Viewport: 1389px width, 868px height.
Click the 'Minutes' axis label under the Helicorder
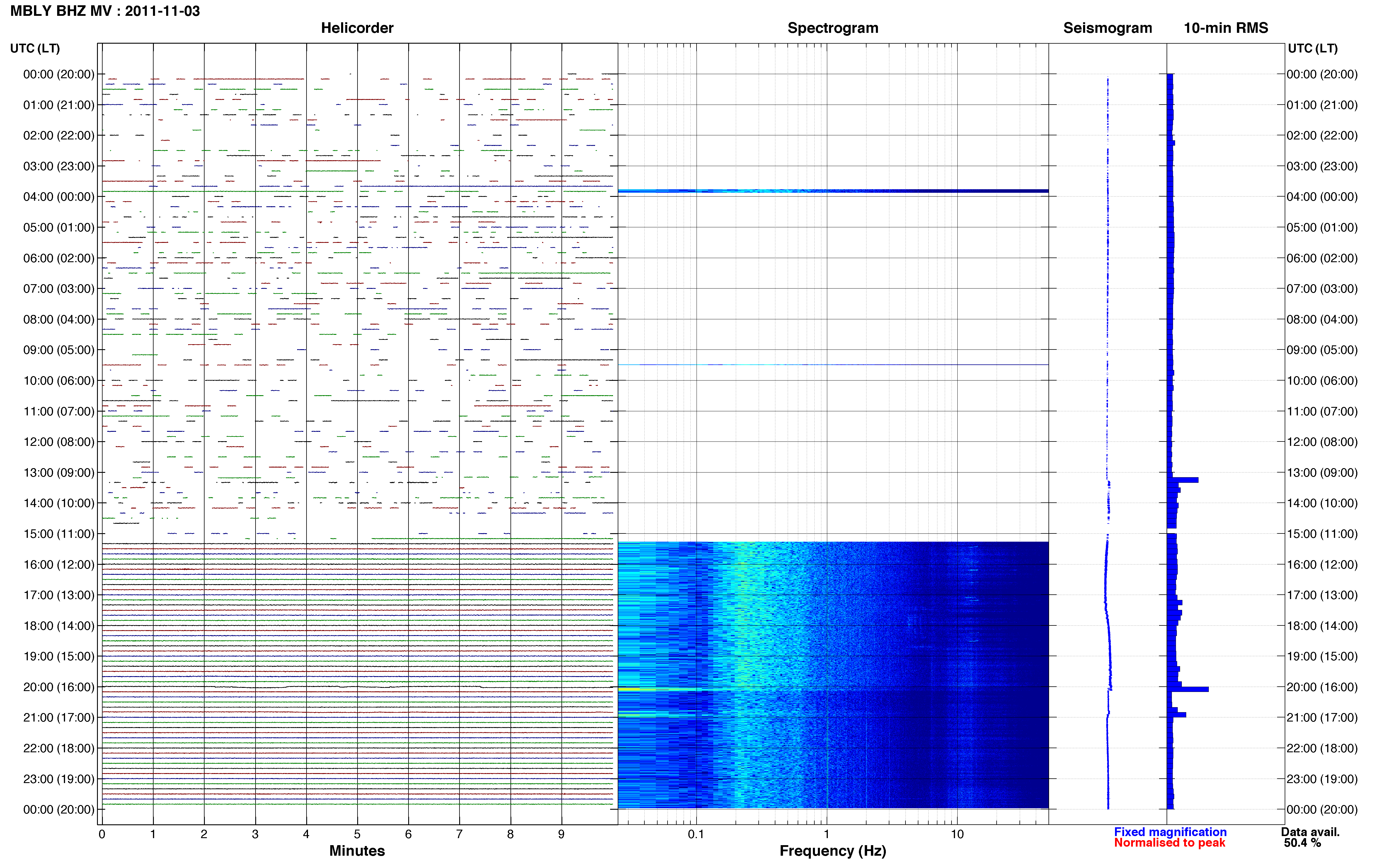(x=357, y=851)
